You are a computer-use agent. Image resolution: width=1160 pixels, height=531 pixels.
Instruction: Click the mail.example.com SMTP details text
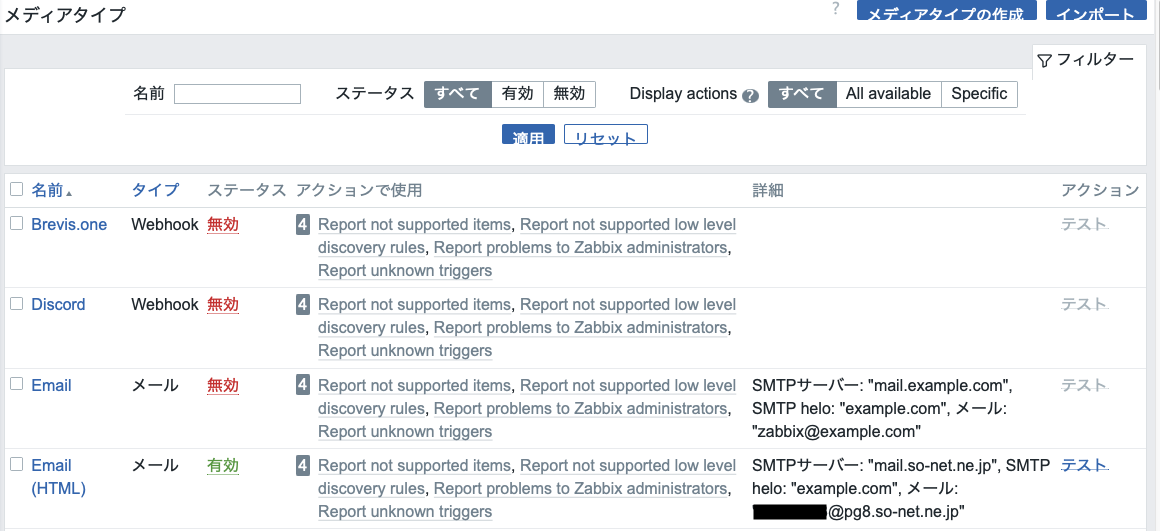click(881, 408)
